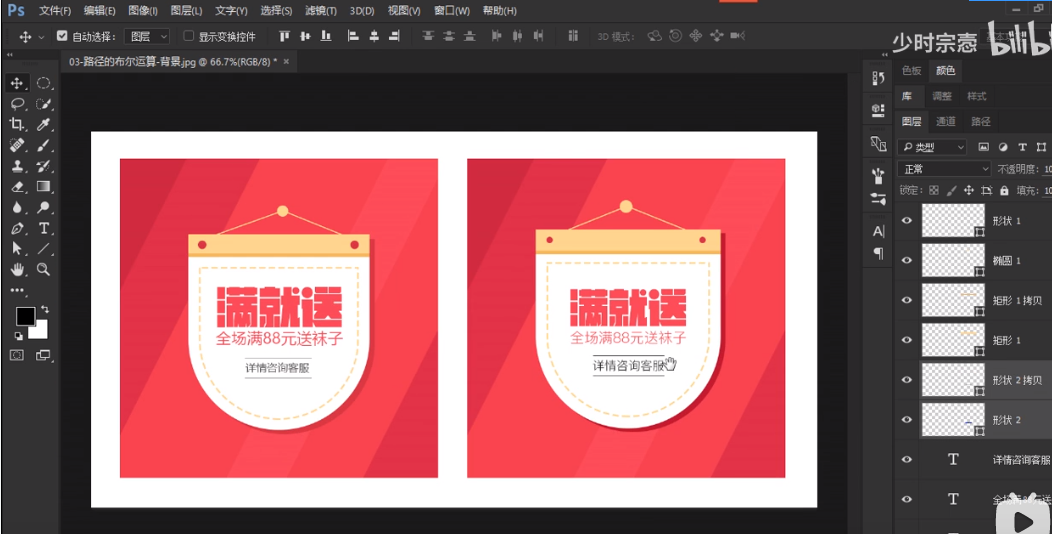
Task: Filter layers by type layers icon
Action: pos(1022,147)
